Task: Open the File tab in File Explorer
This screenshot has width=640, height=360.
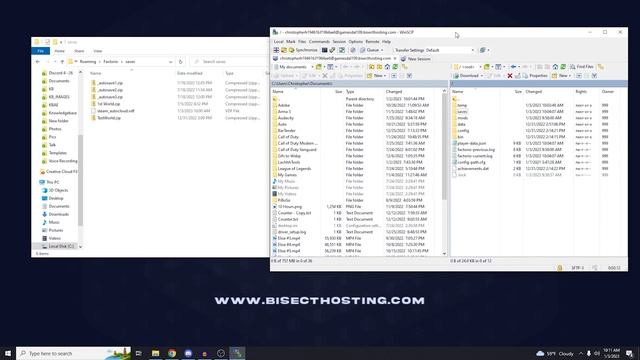Action: 41,51
